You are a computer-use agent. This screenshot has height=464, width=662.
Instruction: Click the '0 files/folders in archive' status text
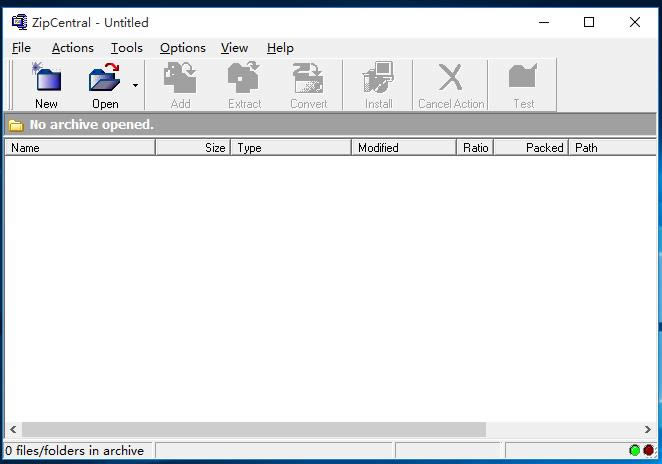coord(75,450)
